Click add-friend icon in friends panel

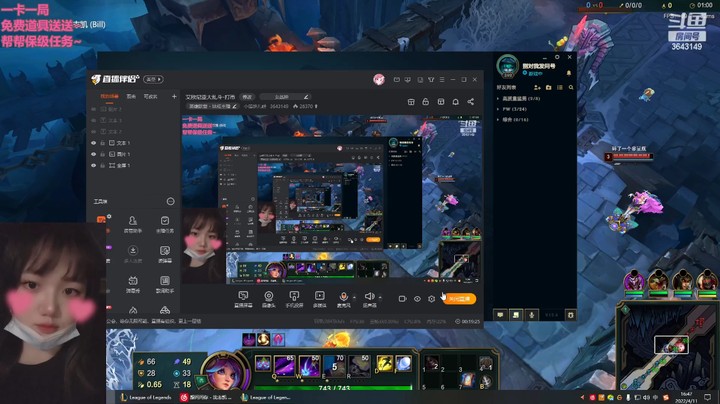pyautogui.click(x=537, y=87)
